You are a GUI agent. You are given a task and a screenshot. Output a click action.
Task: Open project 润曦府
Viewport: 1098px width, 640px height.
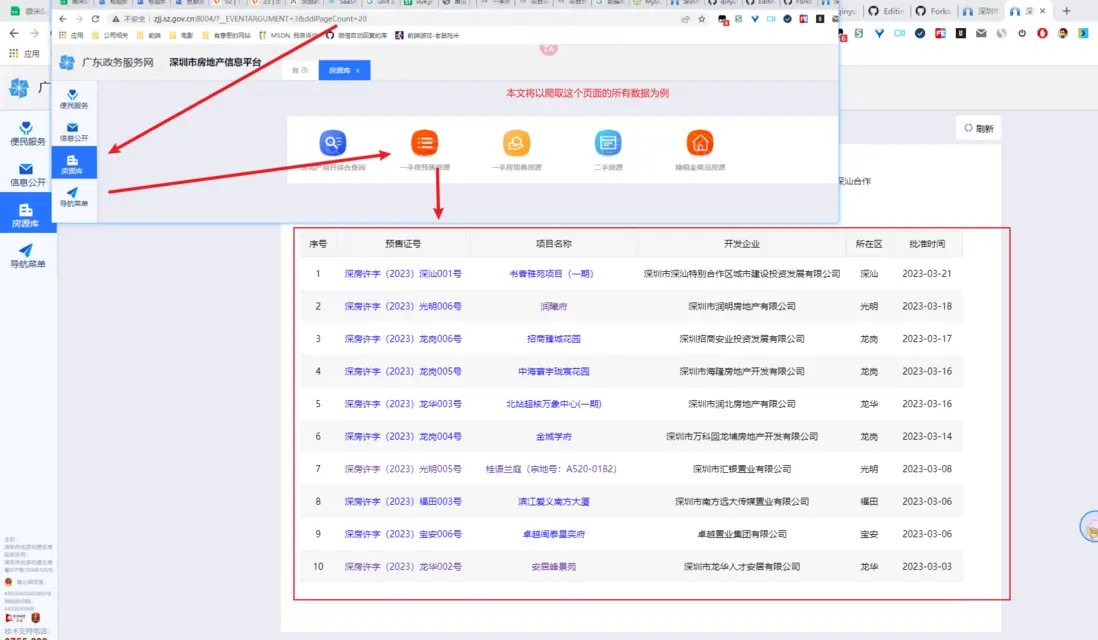553,306
